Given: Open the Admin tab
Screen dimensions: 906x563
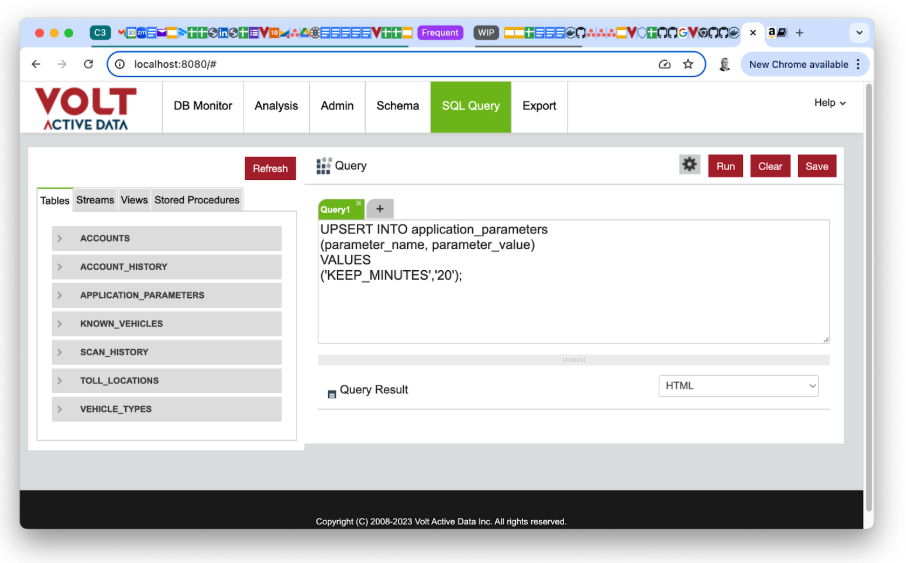Looking at the screenshot, I should pyautogui.click(x=337, y=106).
